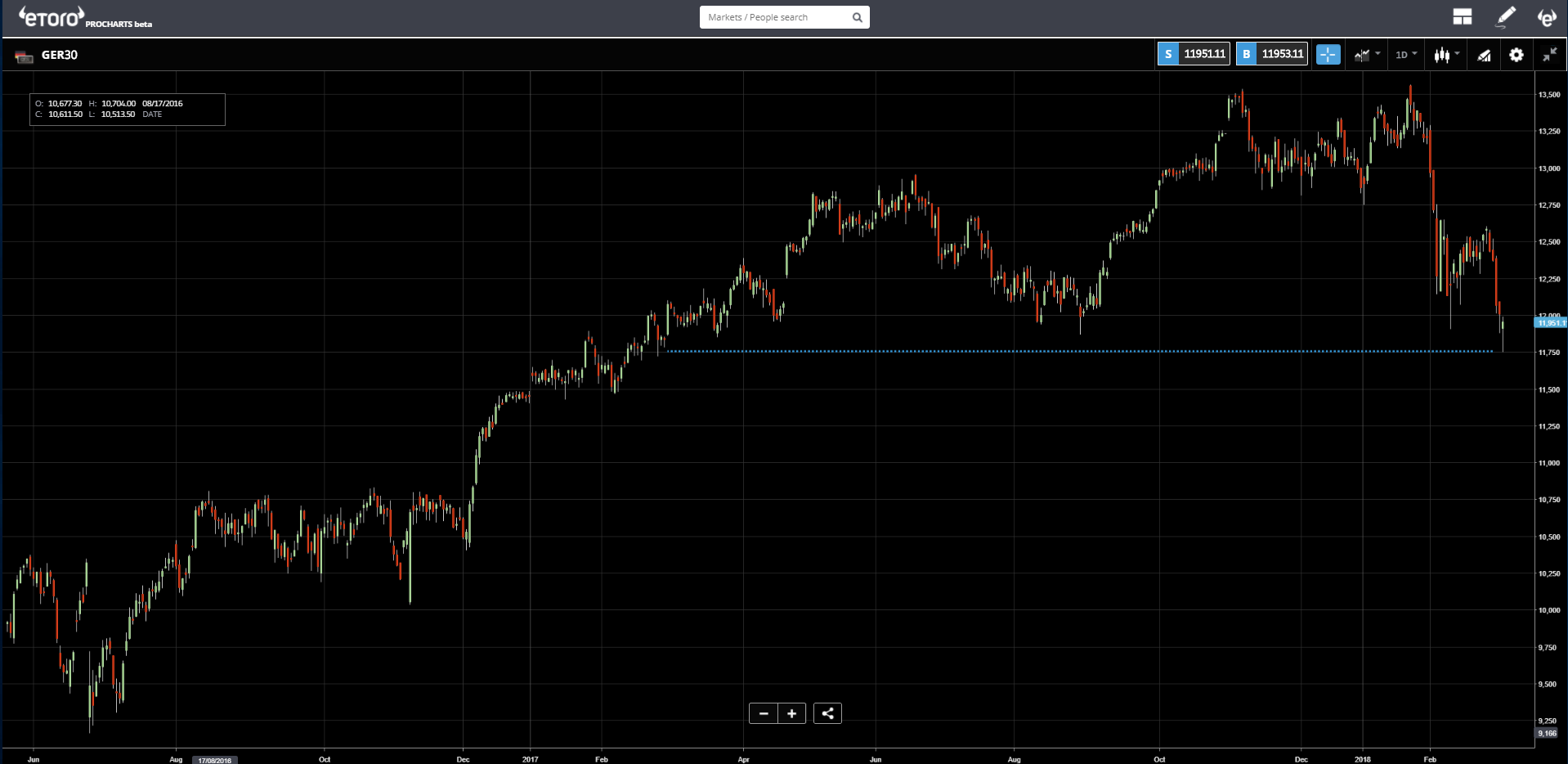Open the compare chart dropdown
This screenshot has width=1568, height=764.
(x=1367, y=55)
